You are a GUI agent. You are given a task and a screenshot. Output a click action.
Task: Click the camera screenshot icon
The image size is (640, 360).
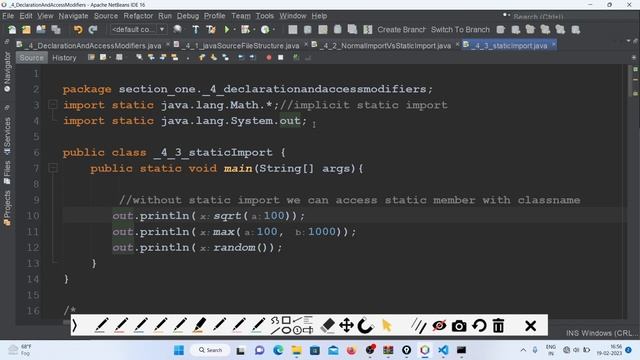(459, 326)
